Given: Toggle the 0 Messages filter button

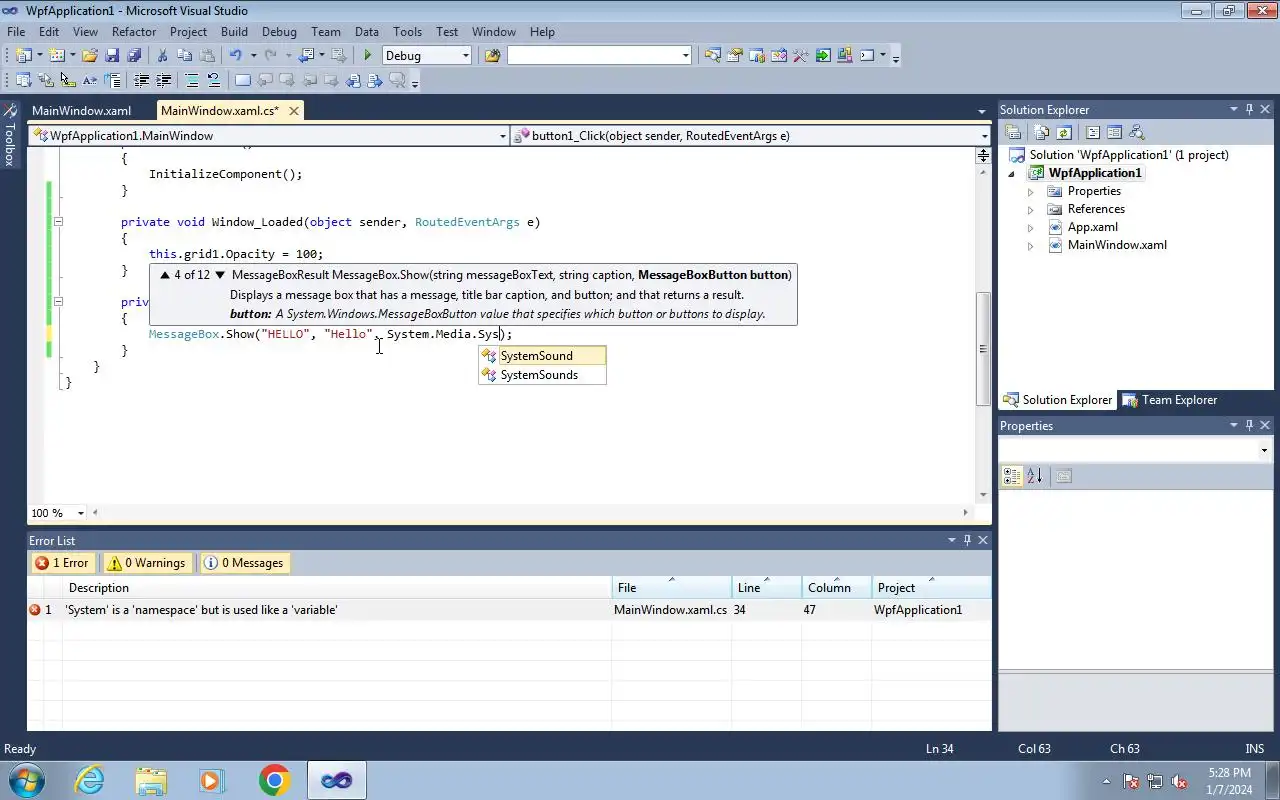Looking at the screenshot, I should click(x=243, y=563).
